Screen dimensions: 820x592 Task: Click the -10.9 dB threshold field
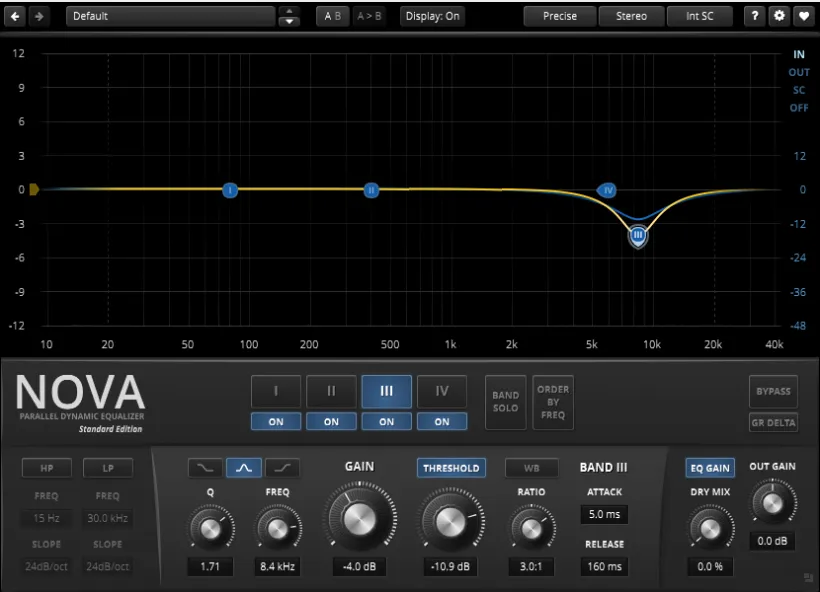coord(450,566)
